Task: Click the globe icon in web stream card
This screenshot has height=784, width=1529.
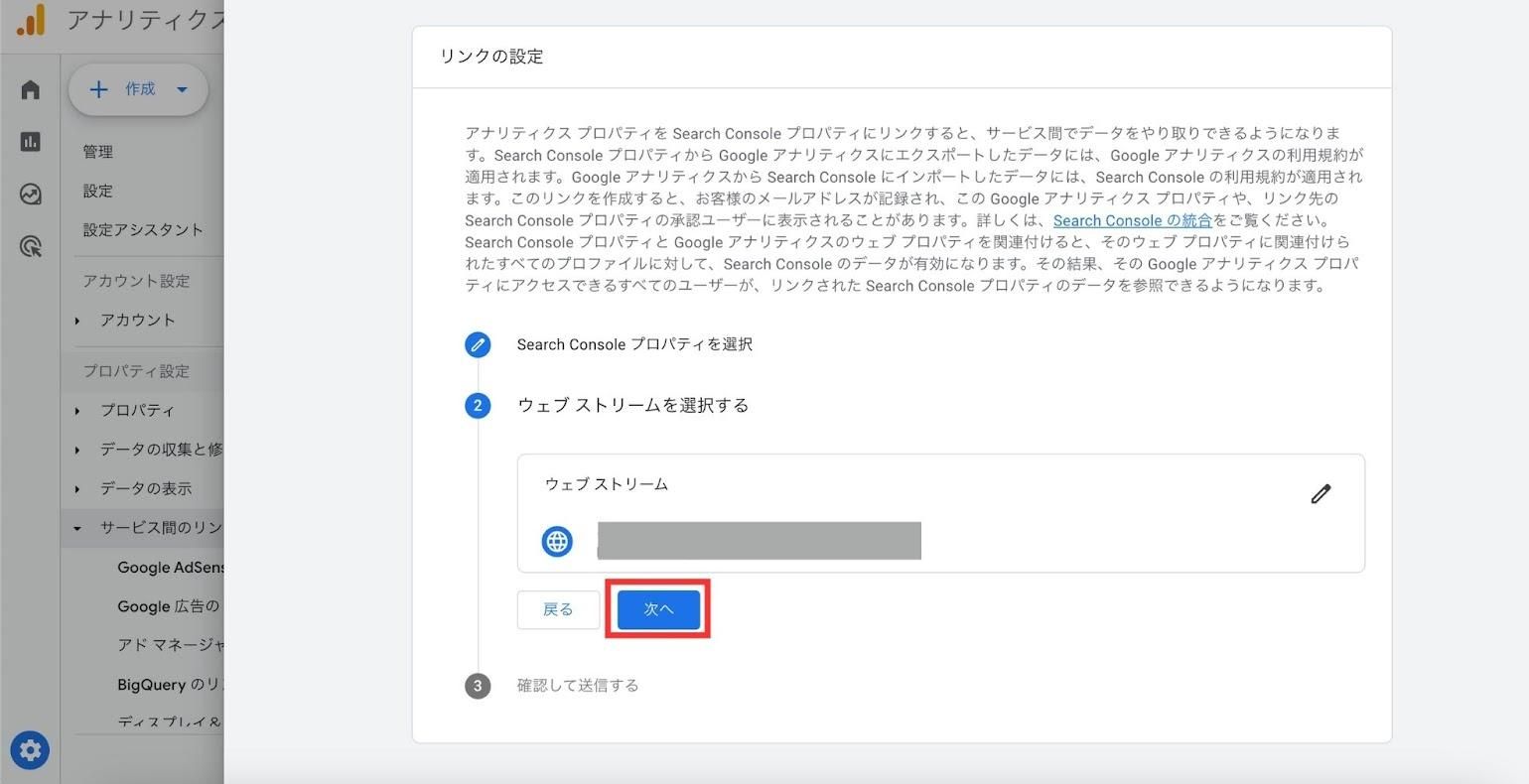Action: tap(557, 542)
